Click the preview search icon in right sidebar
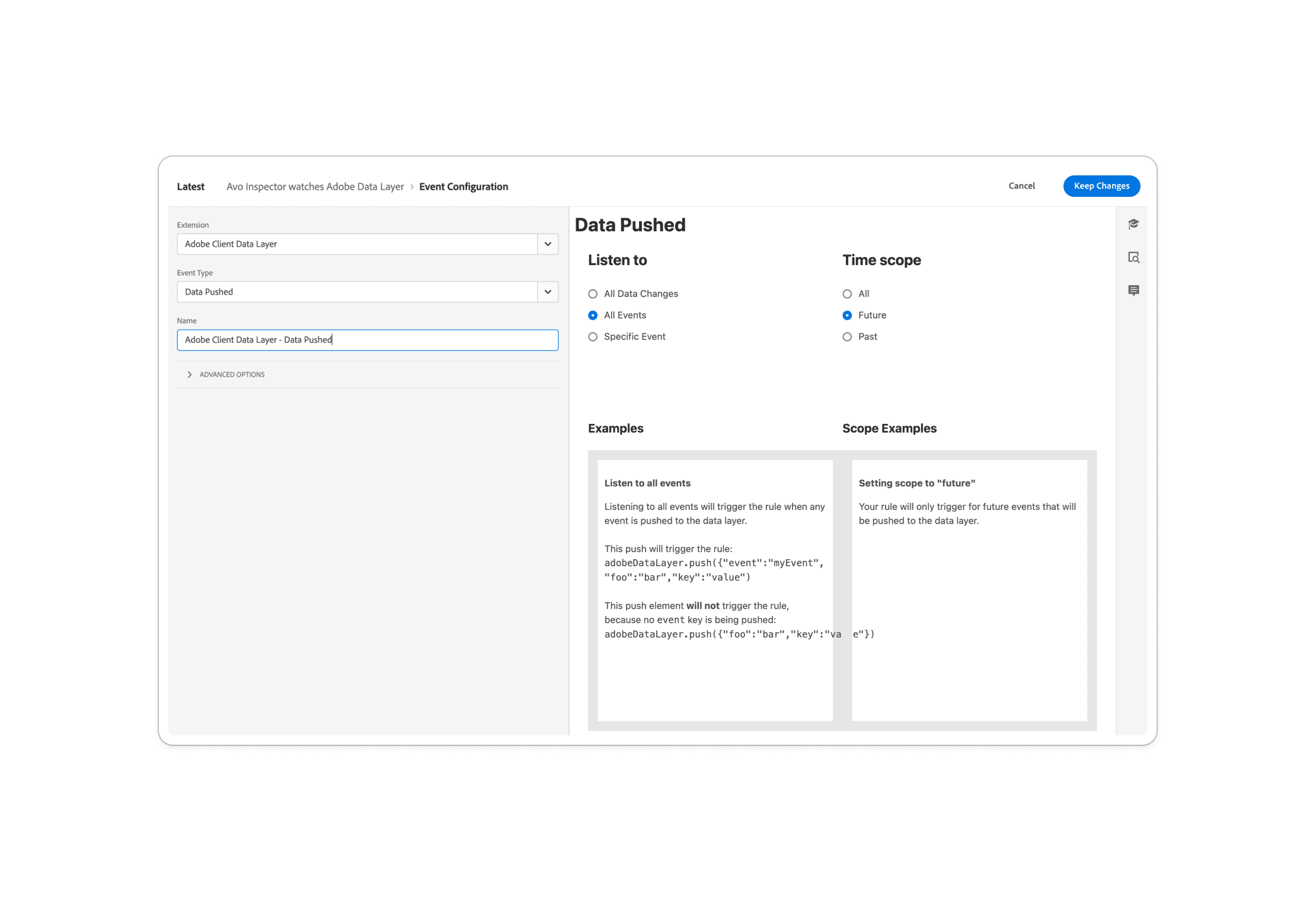 coord(1134,257)
